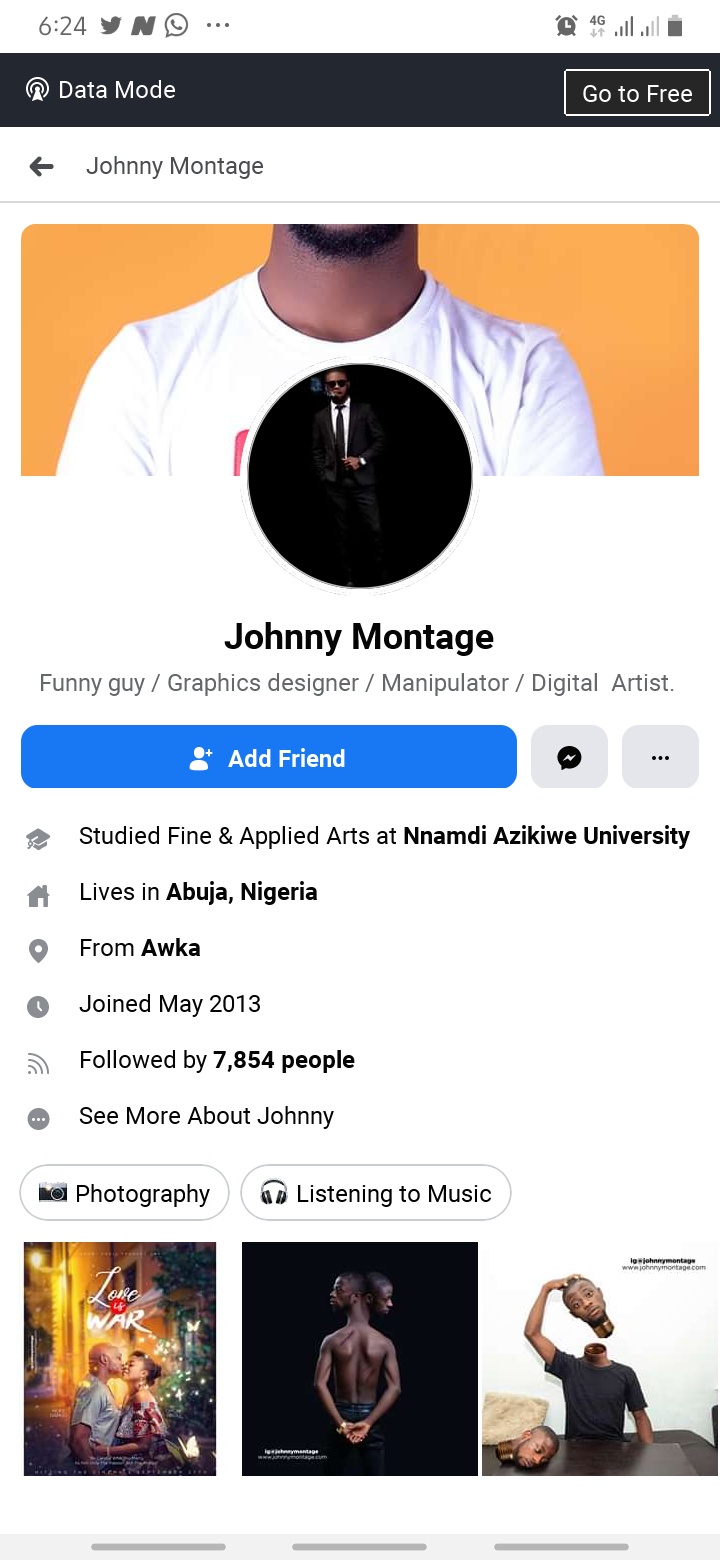Tap the Awka hometown link

tap(170, 948)
